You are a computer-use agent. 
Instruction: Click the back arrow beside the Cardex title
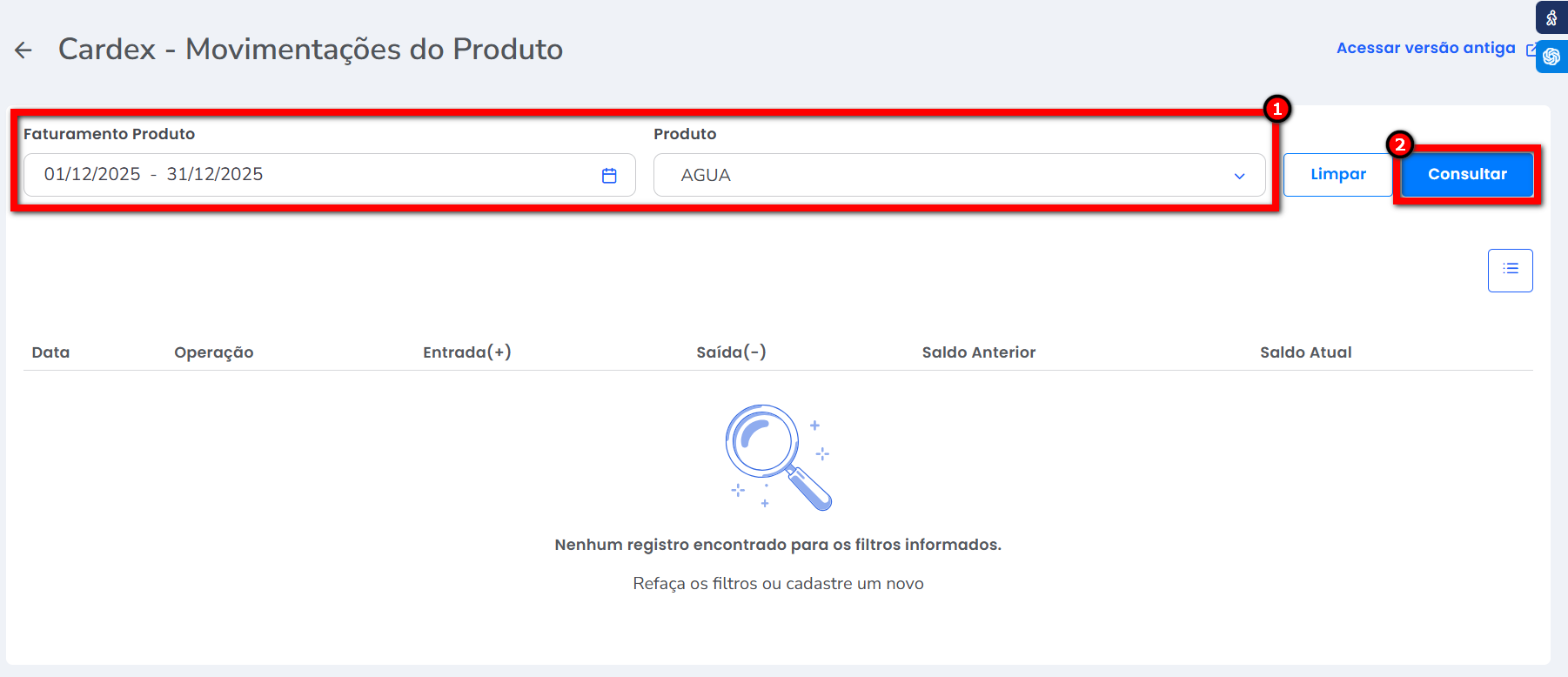[23, 50]
